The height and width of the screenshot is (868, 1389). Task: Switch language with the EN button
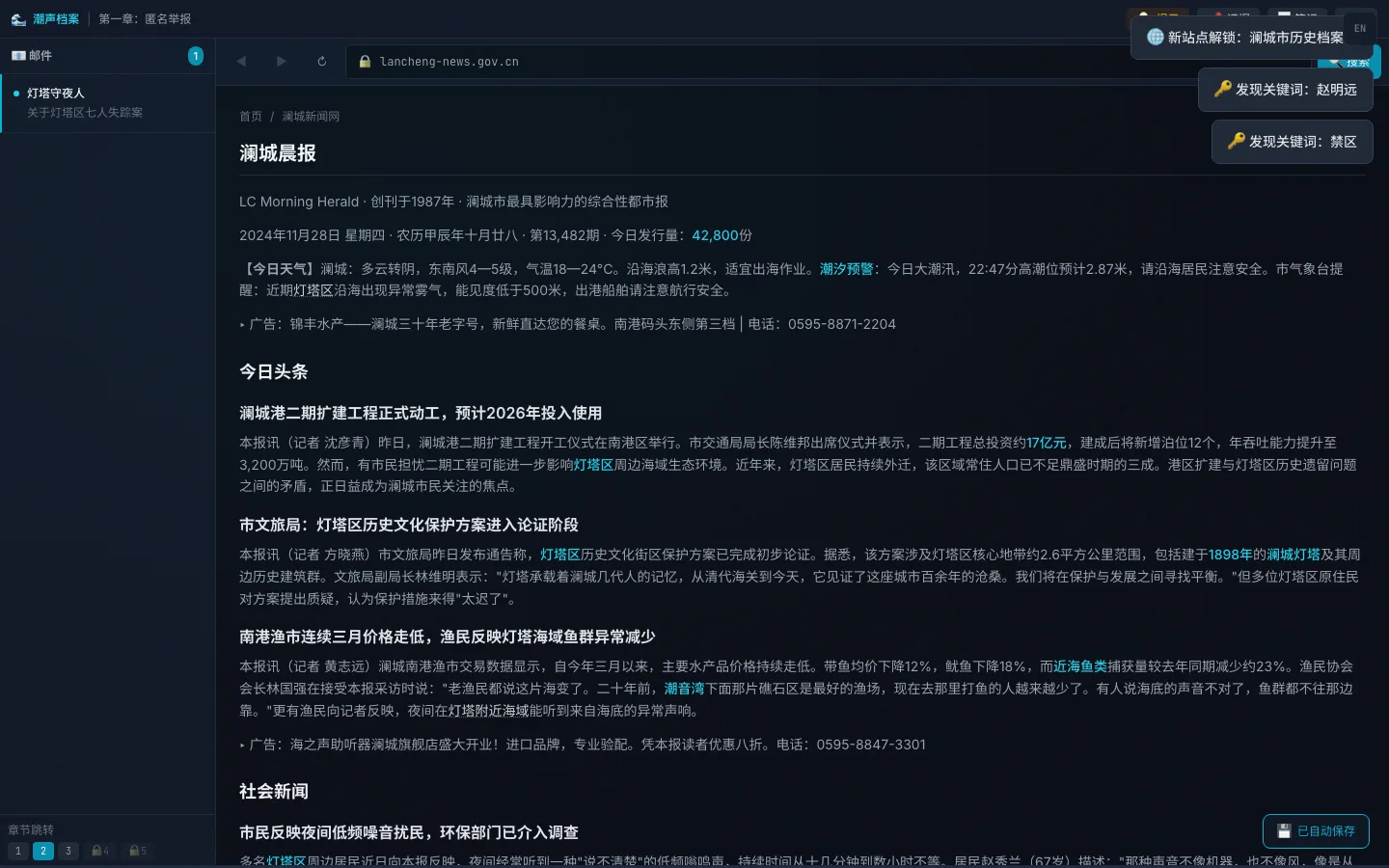[1360, 28]
